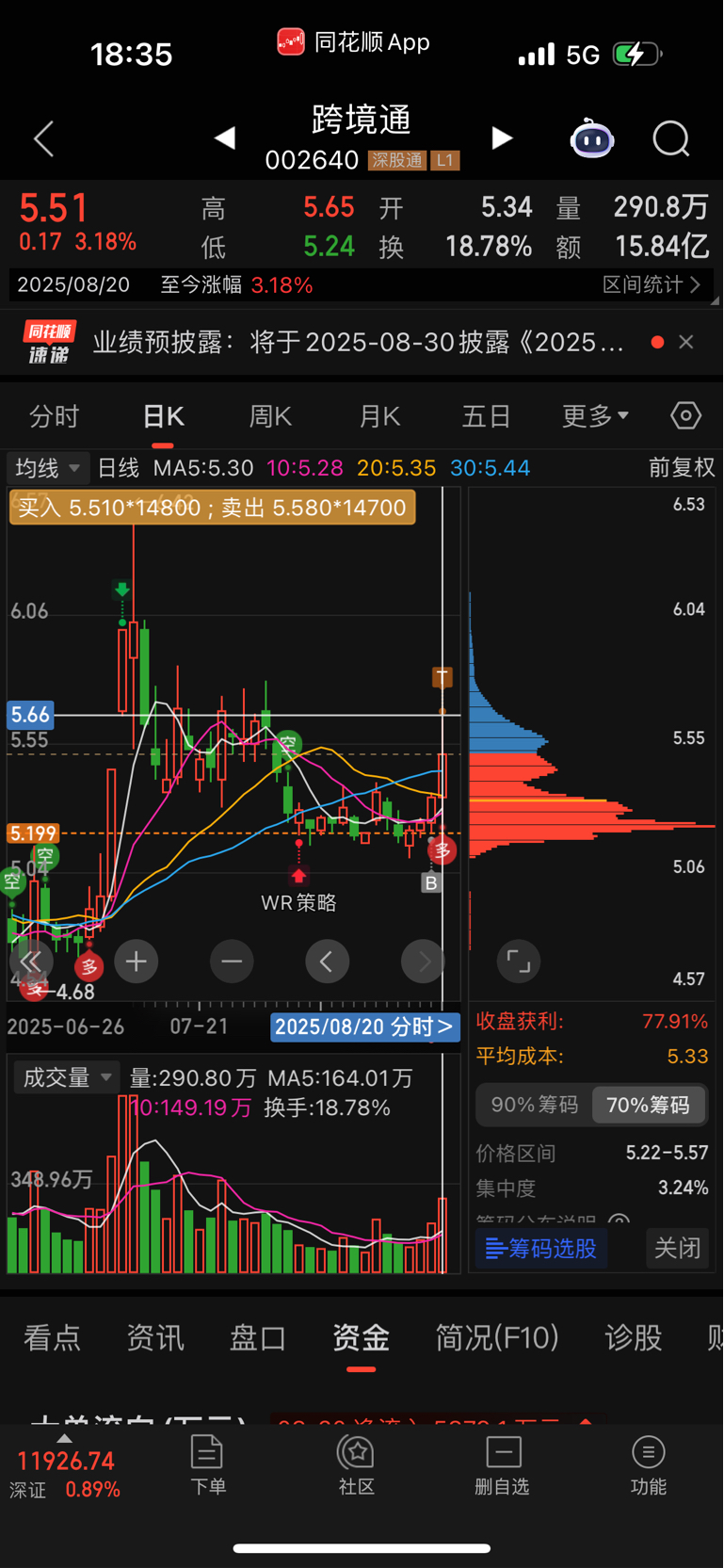The width and height of the screenshot is (724, 1568).
Task: Tap 收盘获利 77.91% value
Action: coord(675,1021)
